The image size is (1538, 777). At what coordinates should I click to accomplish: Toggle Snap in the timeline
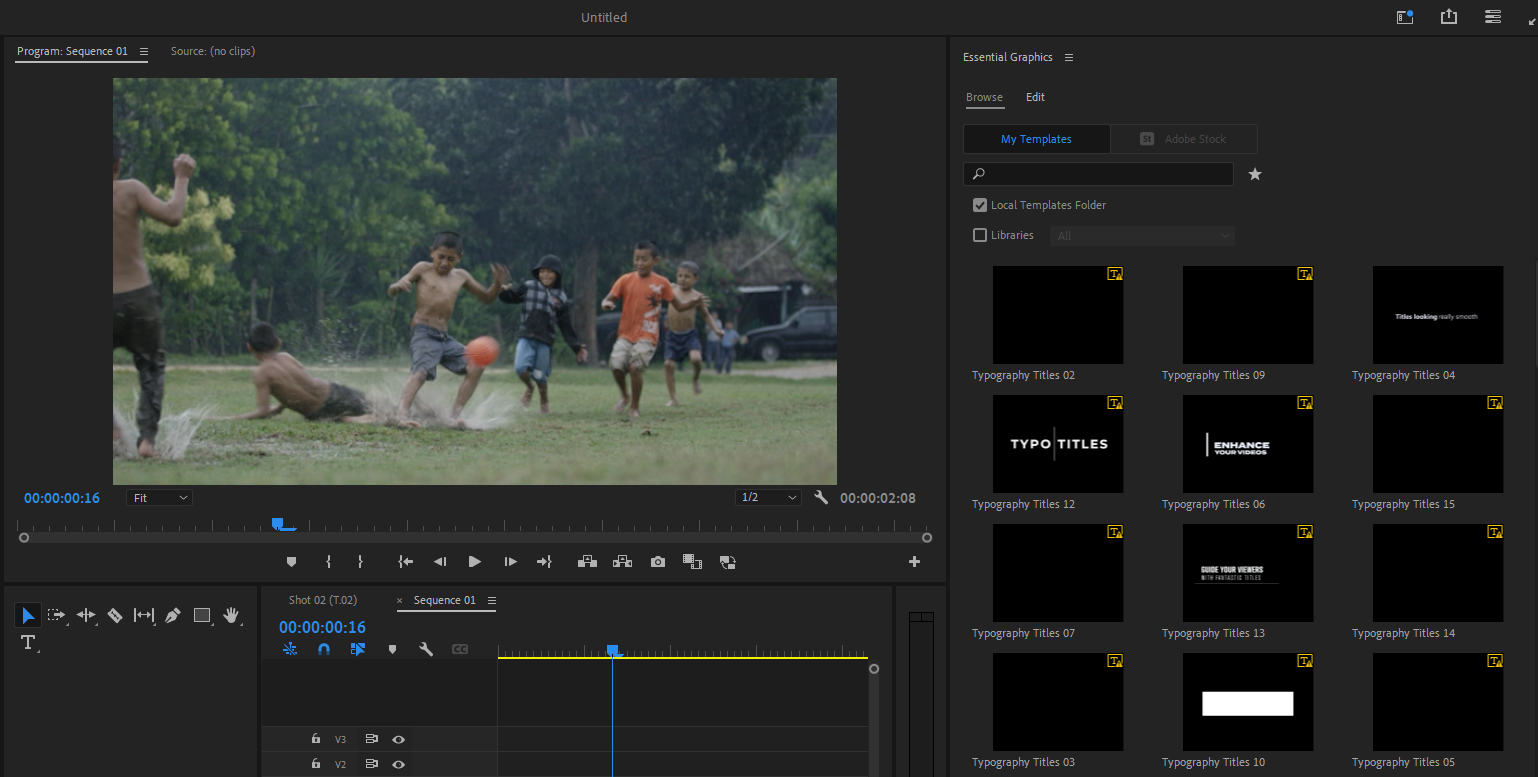point(323,648)
